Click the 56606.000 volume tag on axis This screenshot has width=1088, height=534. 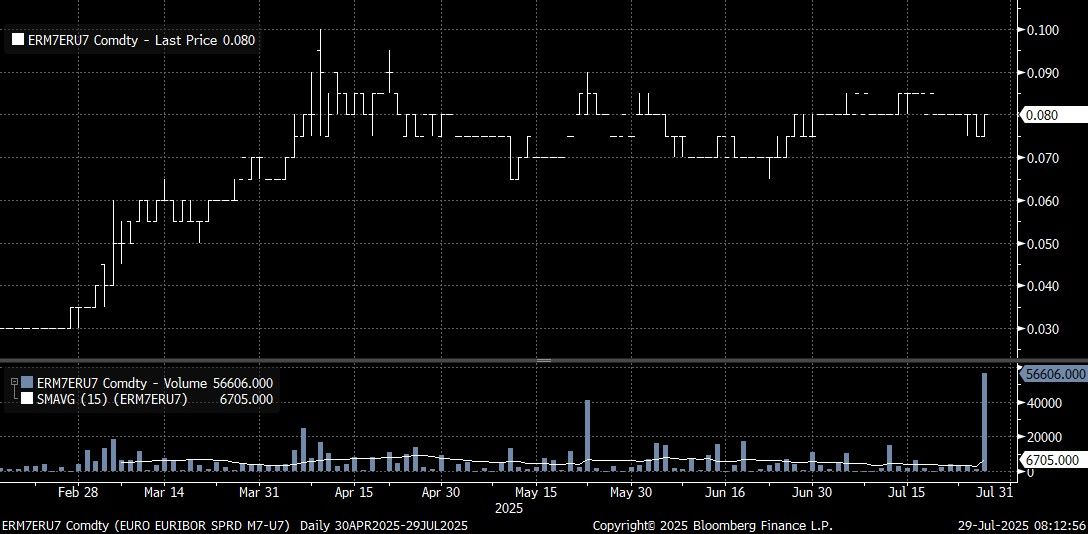1053,374
